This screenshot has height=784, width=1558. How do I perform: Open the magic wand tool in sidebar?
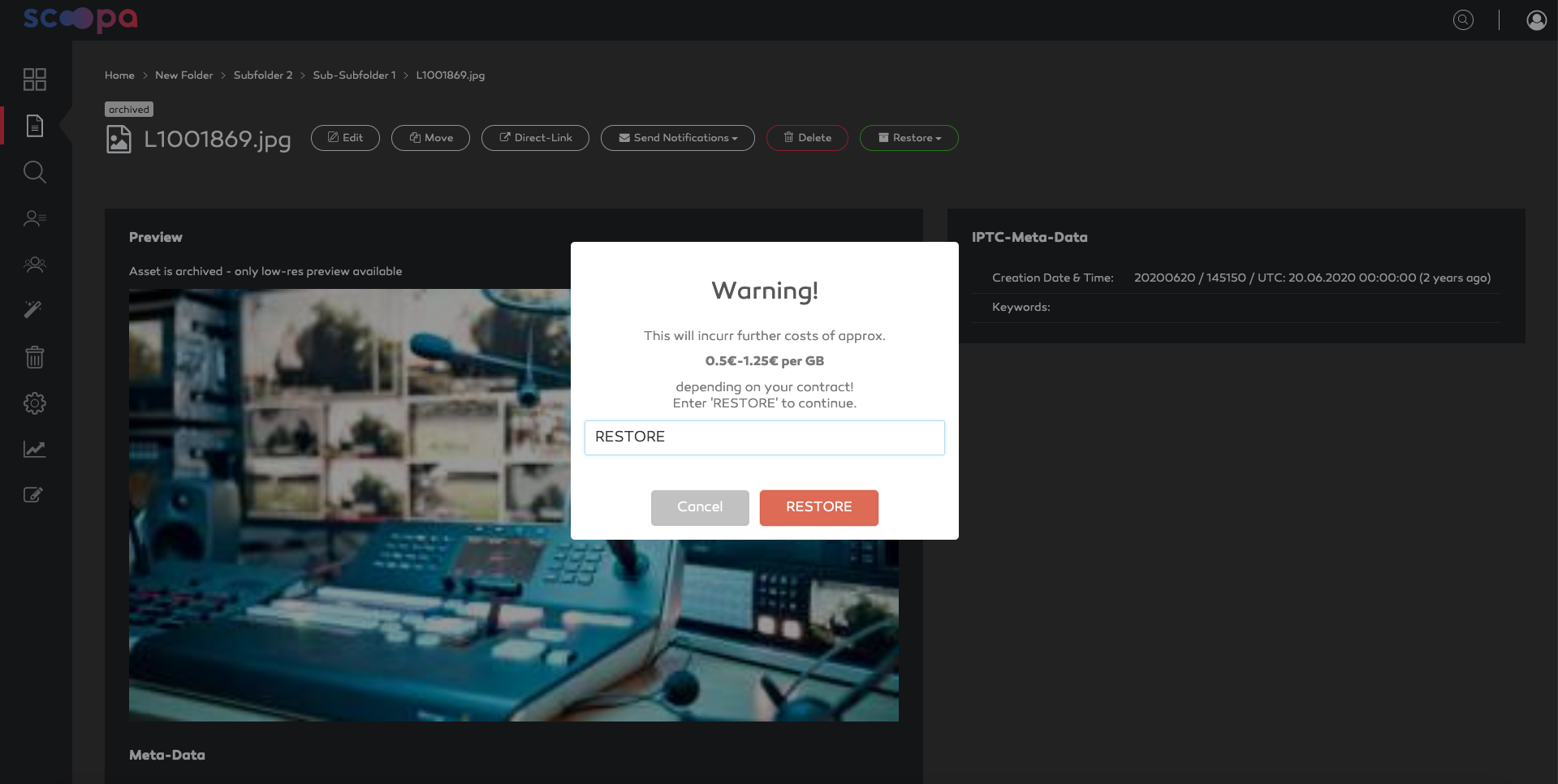click(33, 310)
